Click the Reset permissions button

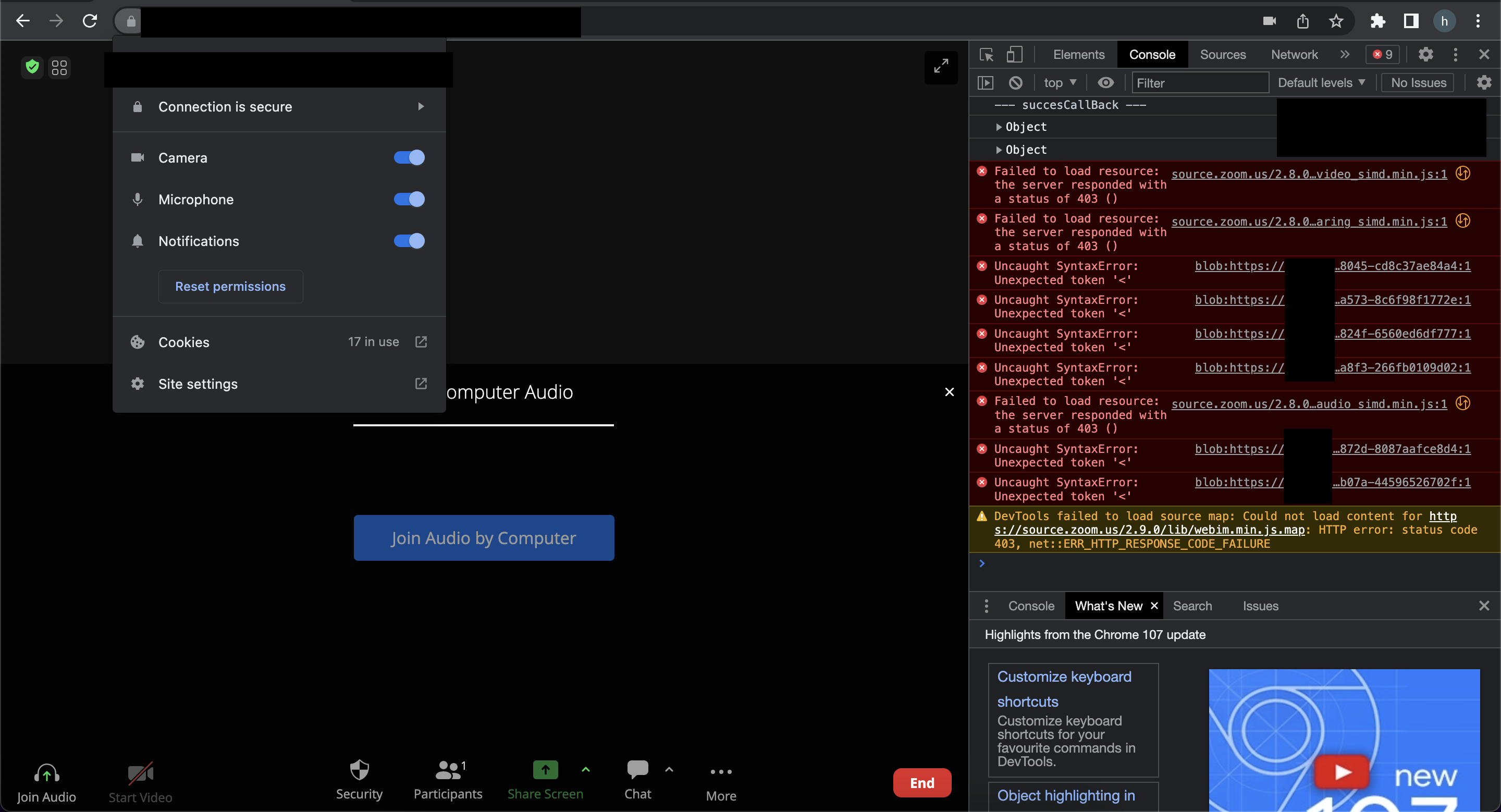(230, 287)
